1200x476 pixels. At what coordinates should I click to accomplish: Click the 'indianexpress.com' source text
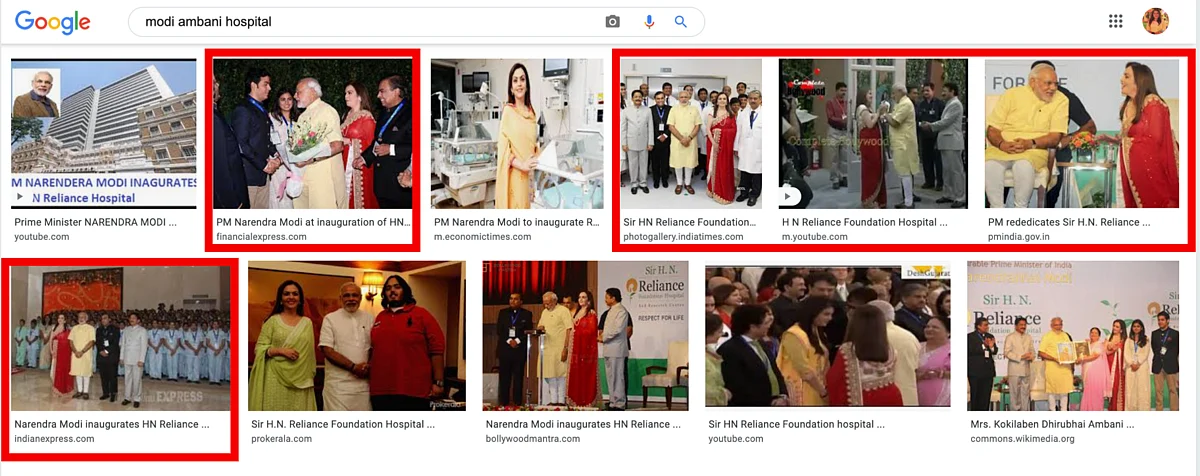click(55, 439)
